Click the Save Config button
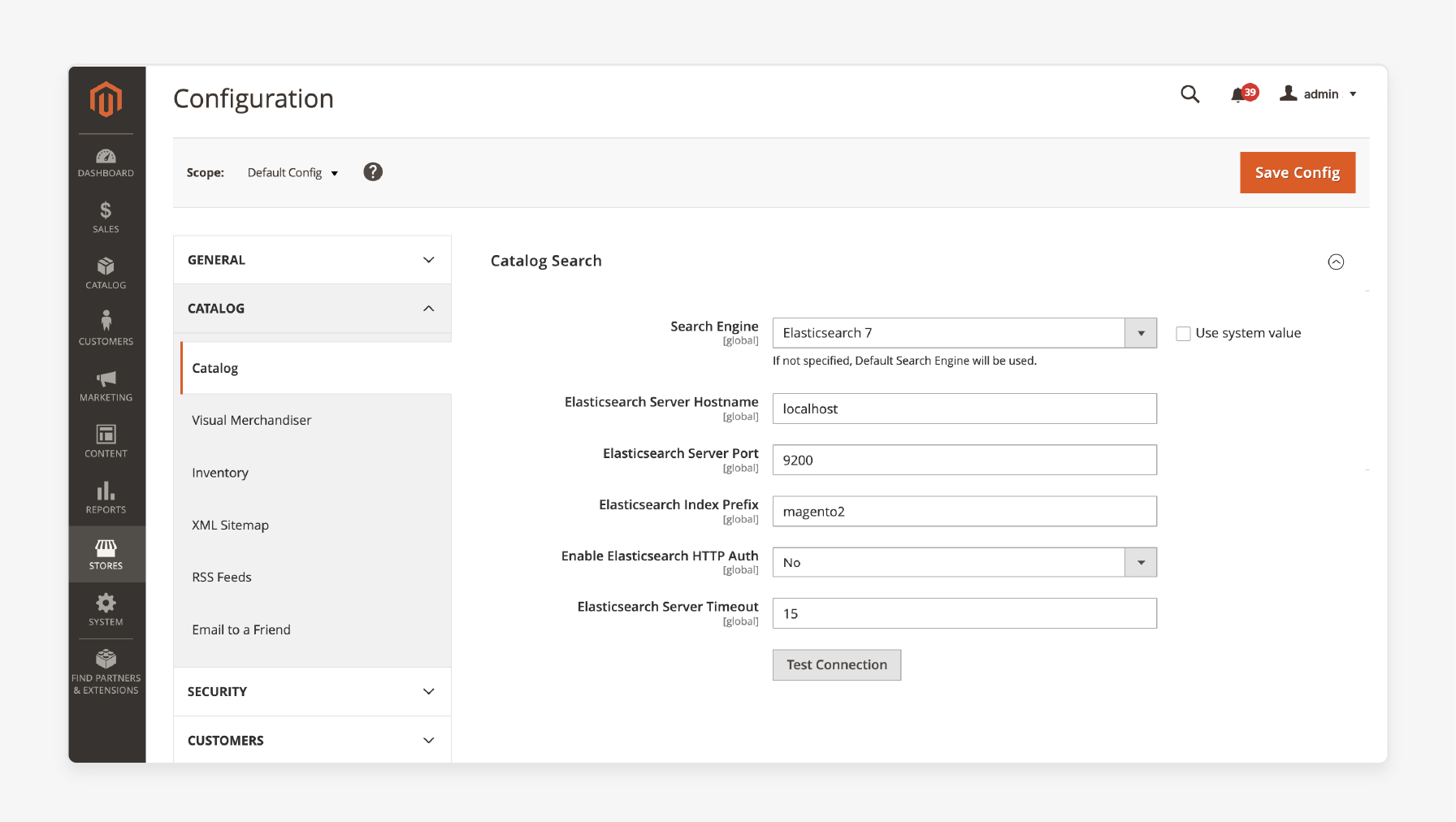Screen dimensions: 1456x822 (x=1298, y=172)
